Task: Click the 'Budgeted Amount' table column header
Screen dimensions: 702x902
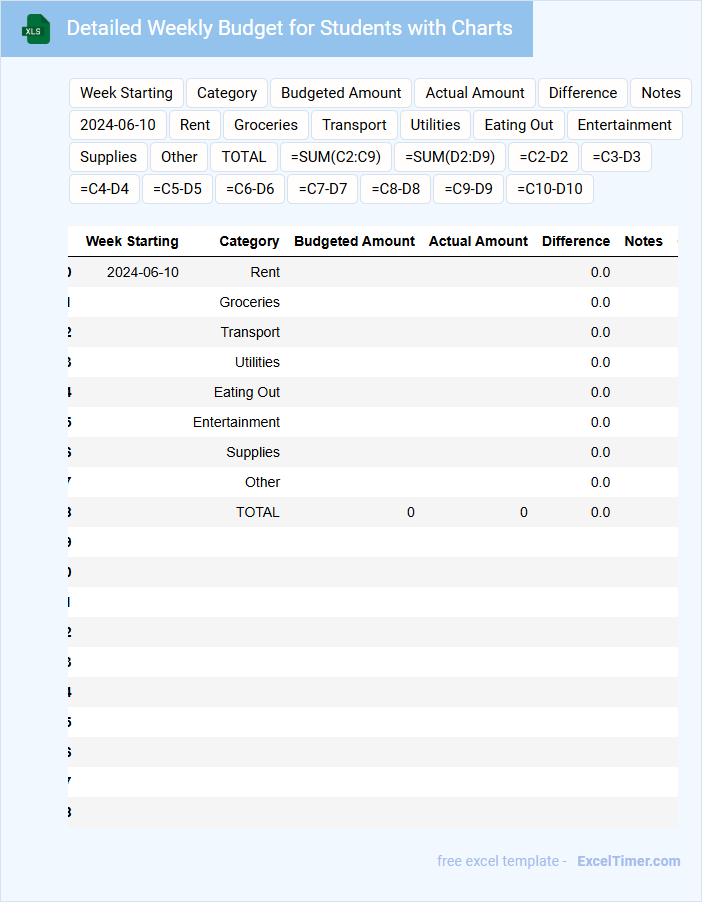Action: [x=354, y=241]
